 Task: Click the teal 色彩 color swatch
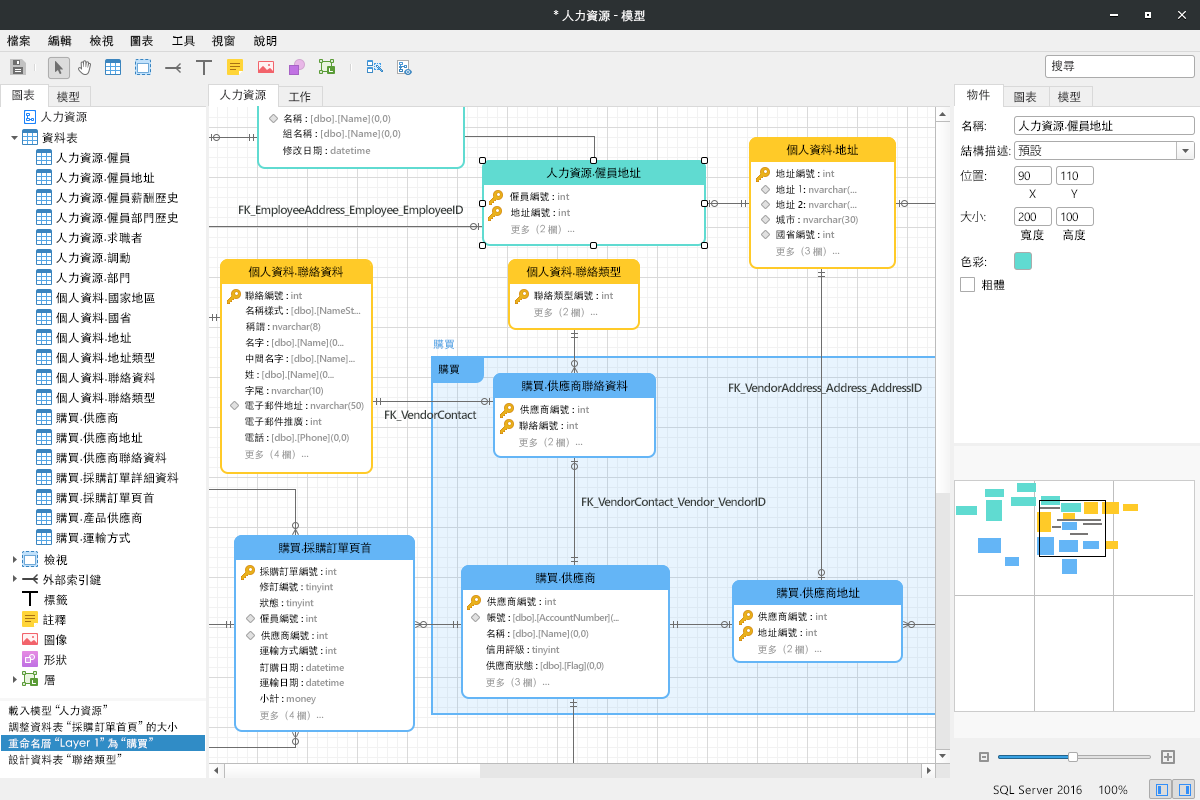tap(1023, 261)
